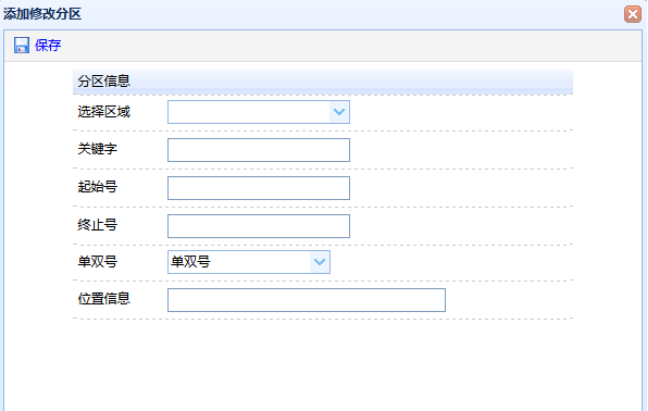Select the 起始号 field label
Screen dimensions: 648x411
(x=98, y=187)
